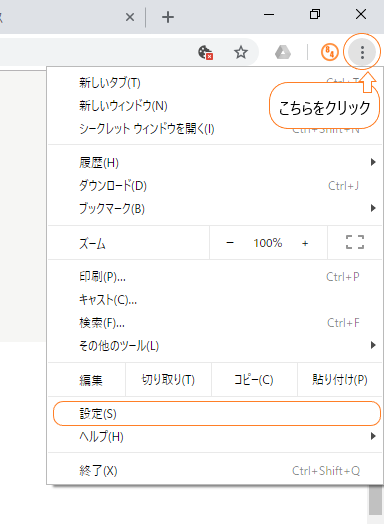Expand その他のツール(L) submenu

coord(215,345)
